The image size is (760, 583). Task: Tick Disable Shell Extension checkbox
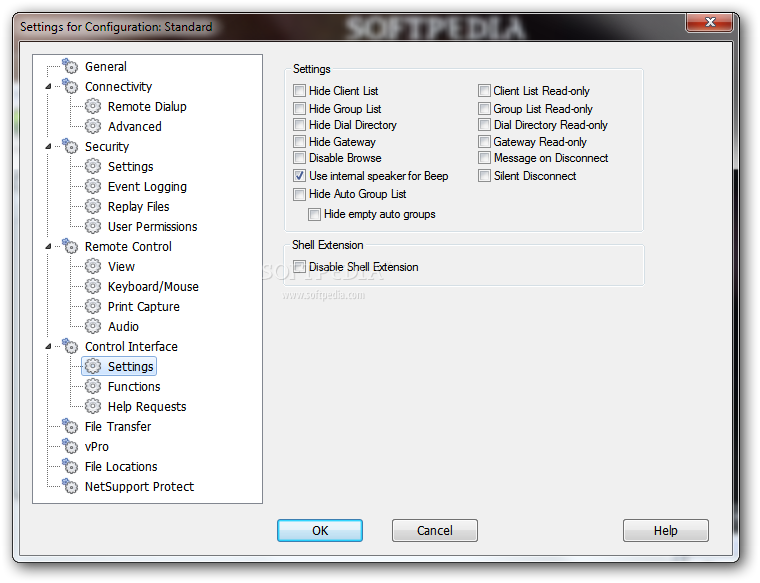pyautogui.click(x=300, y=267)
